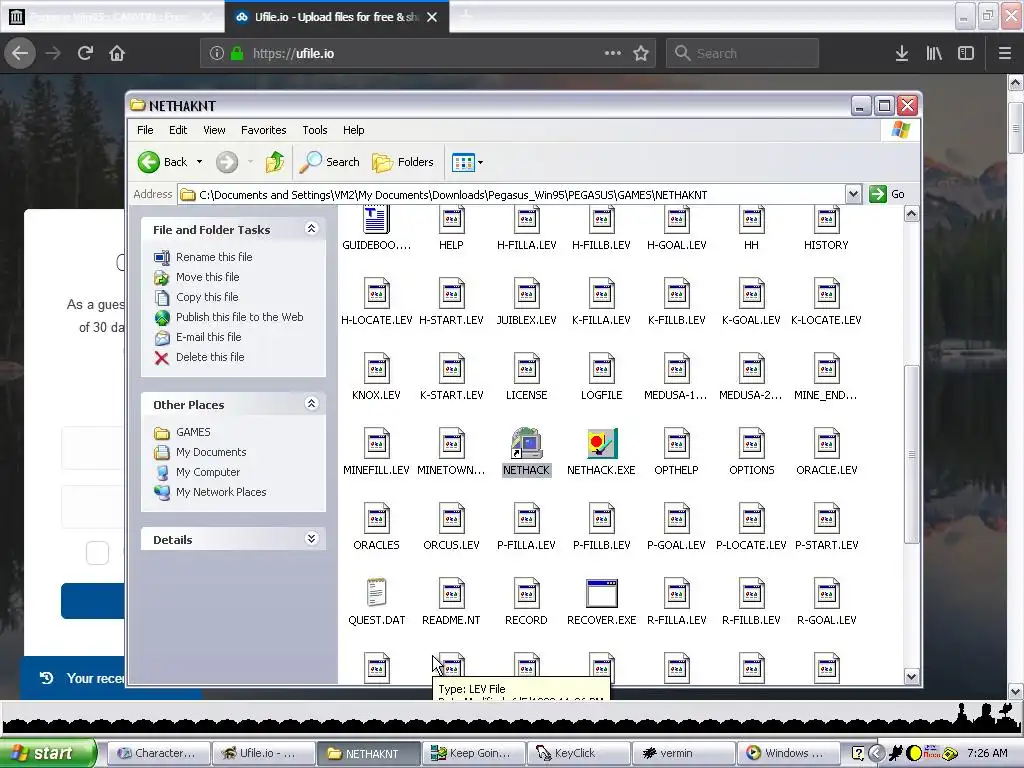The height and width of the screenshot is (768, 1024).
Task: Select the JUIBLEX.LEV file icon
Action: pos(526,294)
